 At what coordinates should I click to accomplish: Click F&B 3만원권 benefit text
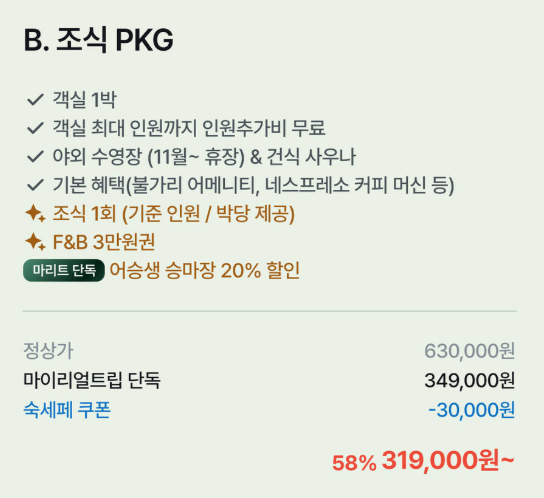[104, 242]
